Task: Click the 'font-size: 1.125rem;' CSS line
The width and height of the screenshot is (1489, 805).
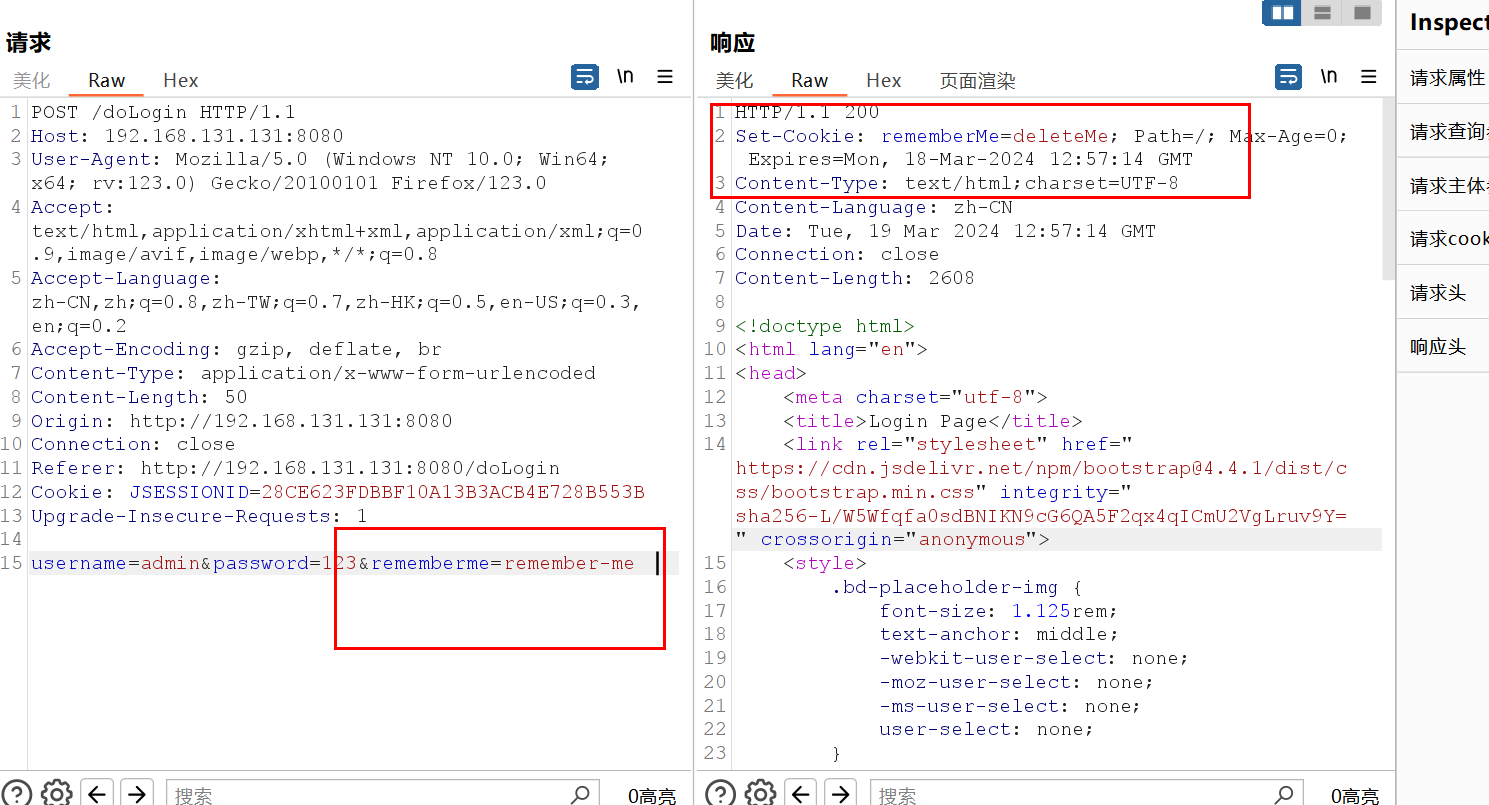Action: [998, 610]
